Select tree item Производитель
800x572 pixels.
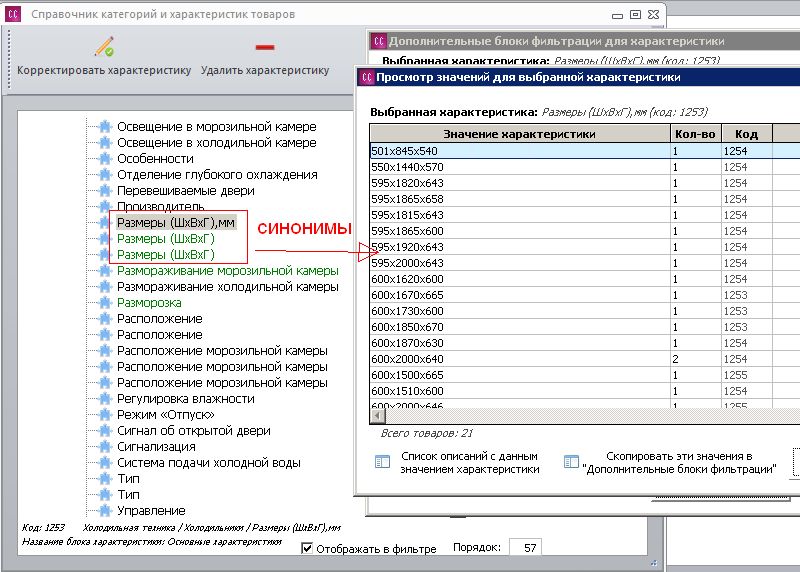[161, 206]
